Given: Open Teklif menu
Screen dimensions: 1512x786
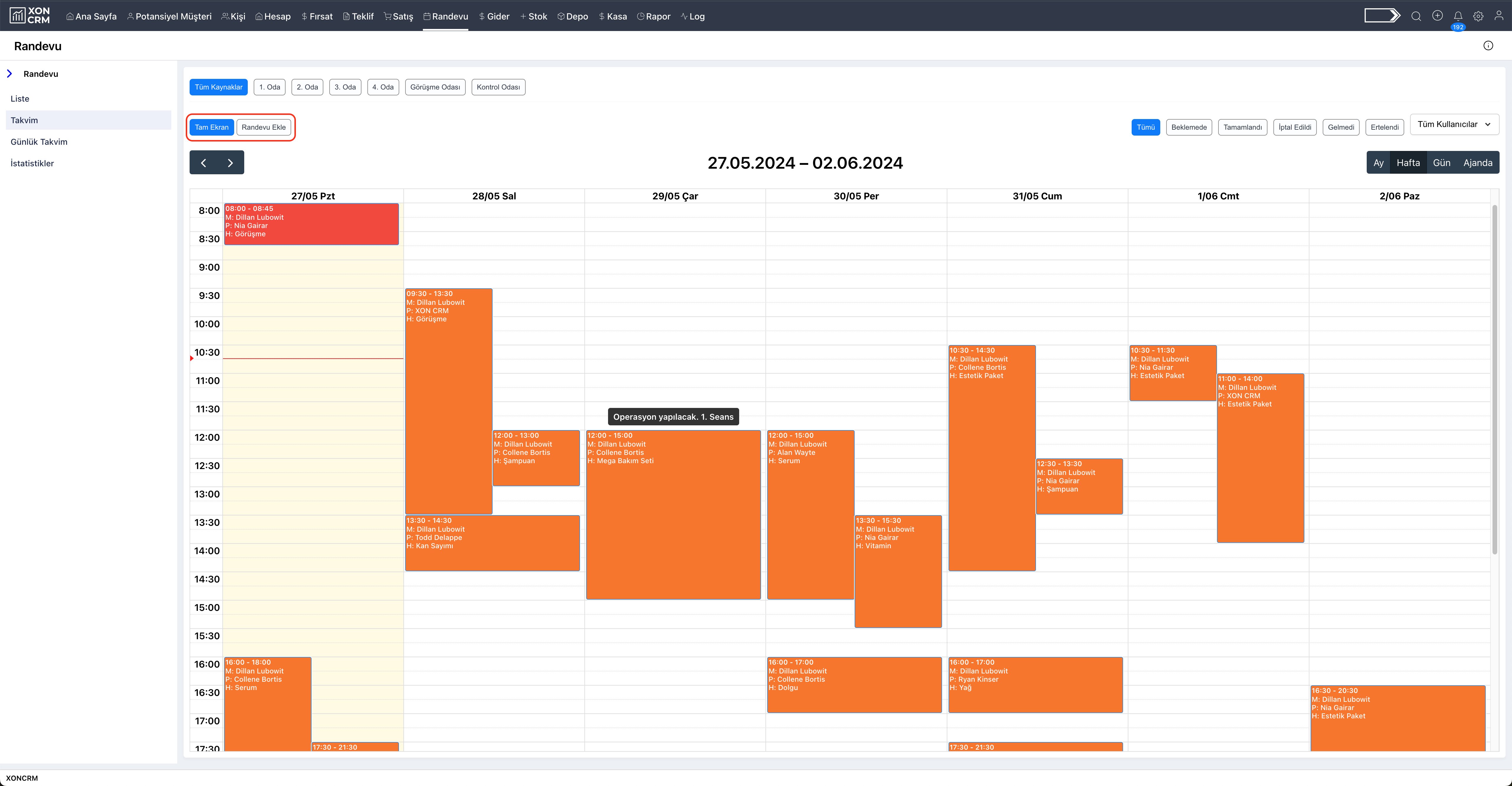Looking at the screenshot, I should [358, 17].
